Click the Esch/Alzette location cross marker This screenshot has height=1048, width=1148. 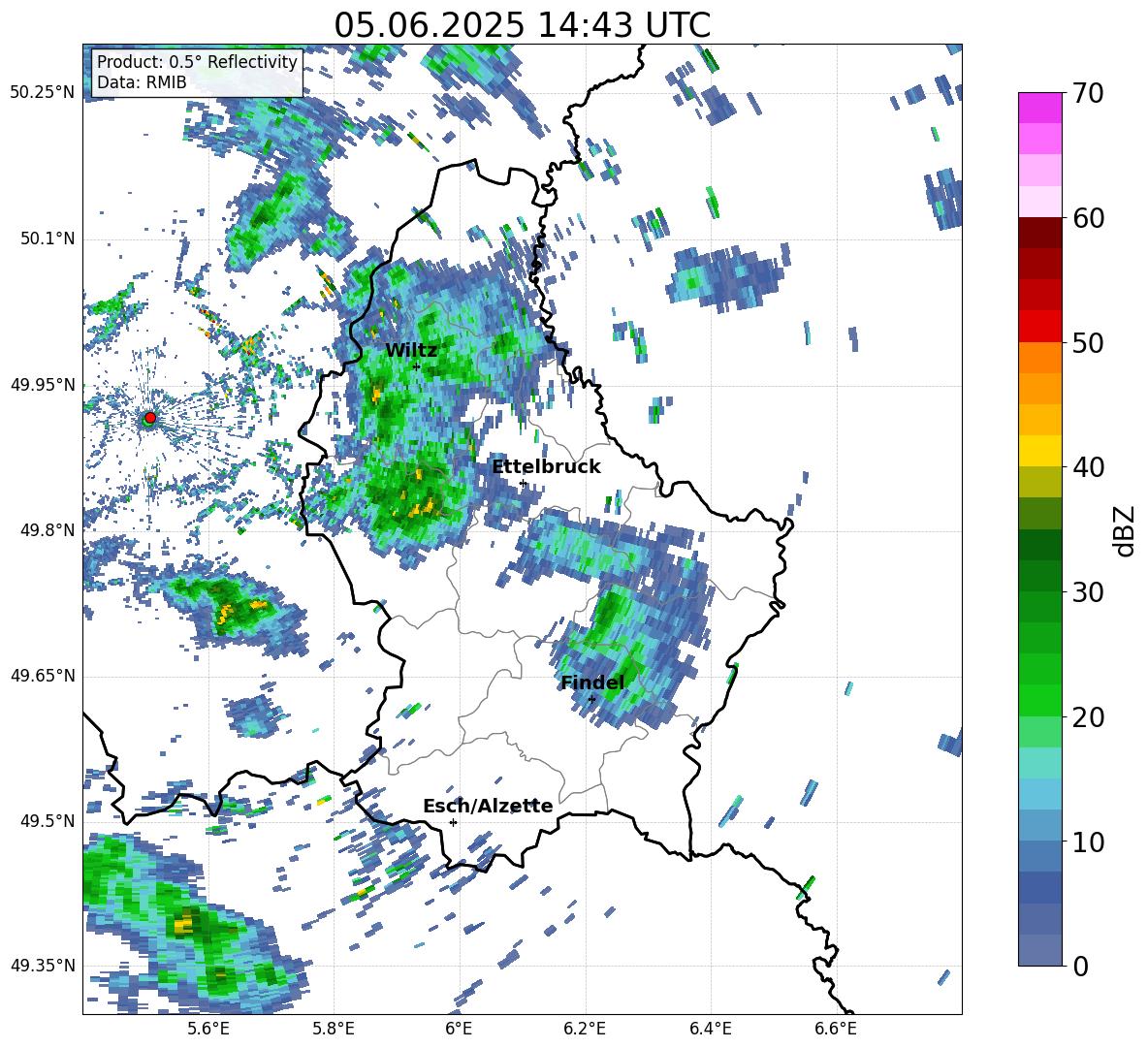(453, 822)
